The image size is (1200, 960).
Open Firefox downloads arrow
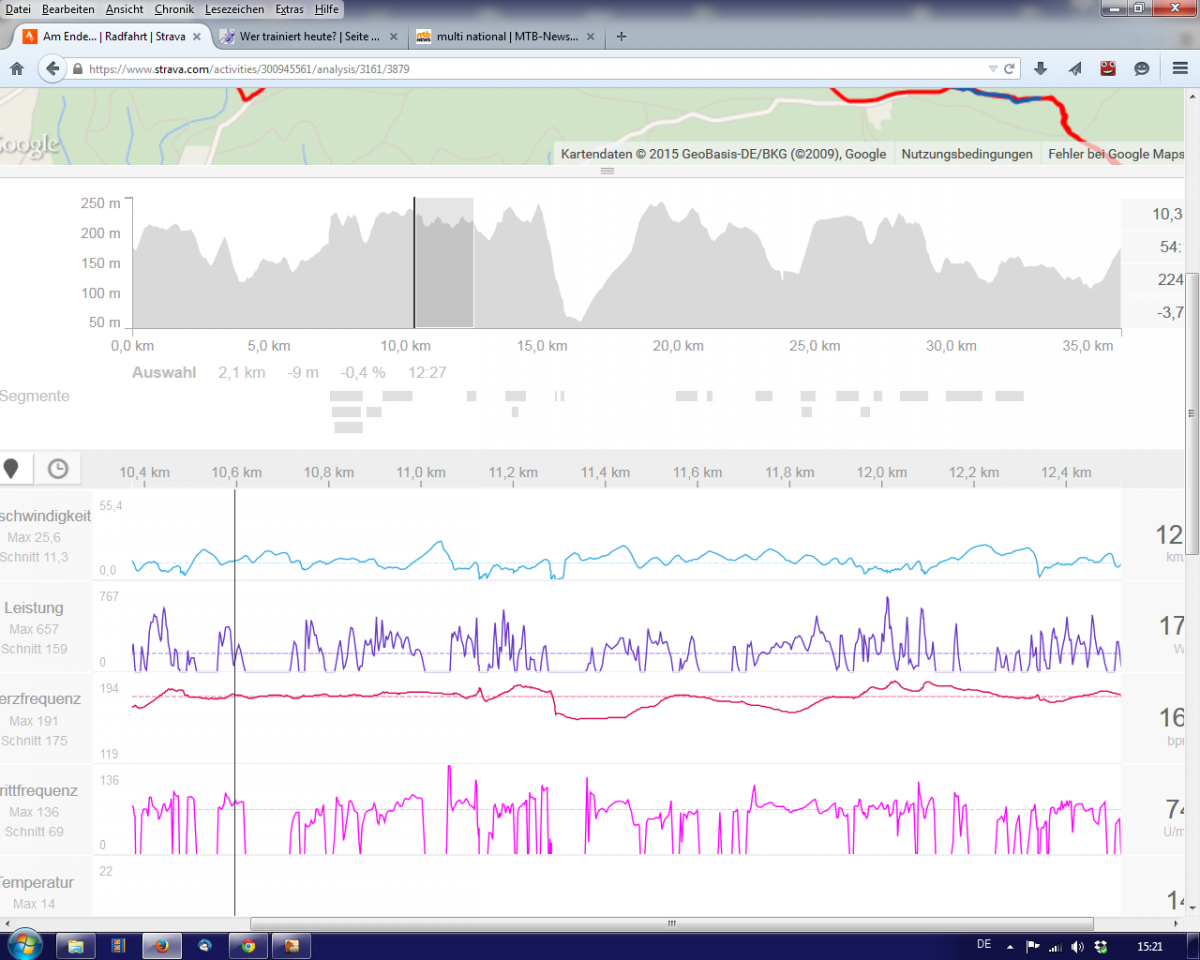coord(1040,69)
